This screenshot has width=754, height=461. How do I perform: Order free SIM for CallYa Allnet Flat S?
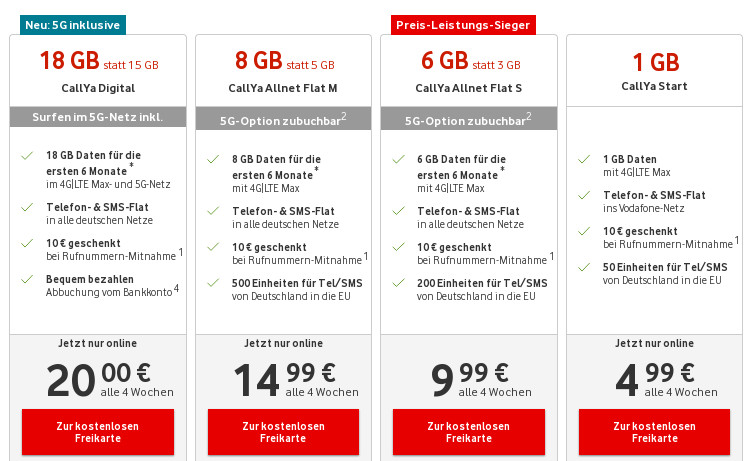pyautogui.click(x=469, y=432)
